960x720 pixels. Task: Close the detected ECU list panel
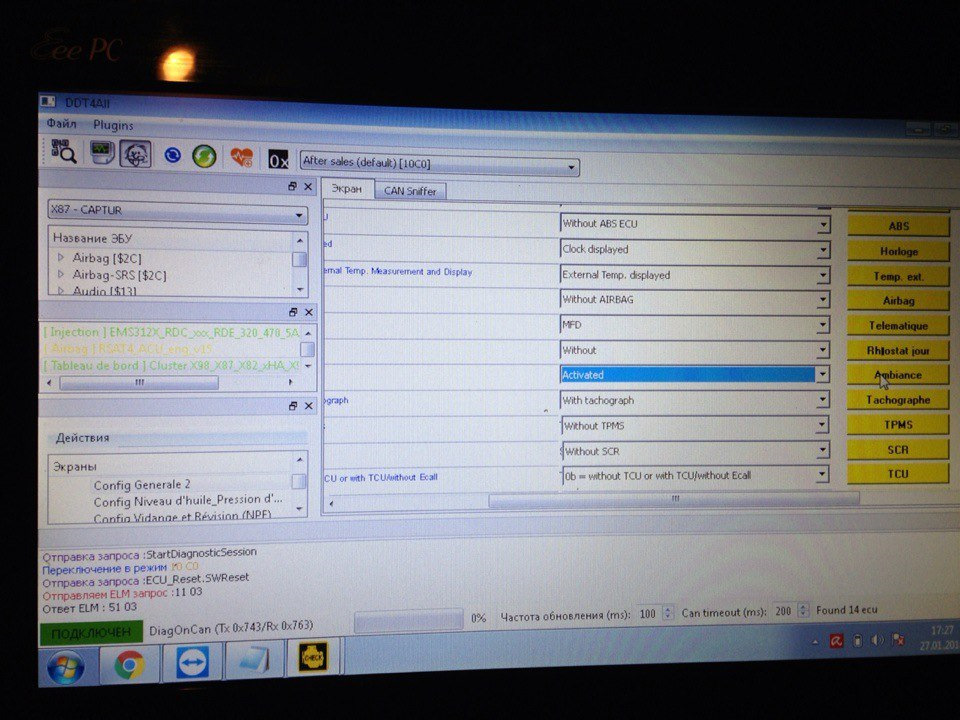tap(309, 312)
